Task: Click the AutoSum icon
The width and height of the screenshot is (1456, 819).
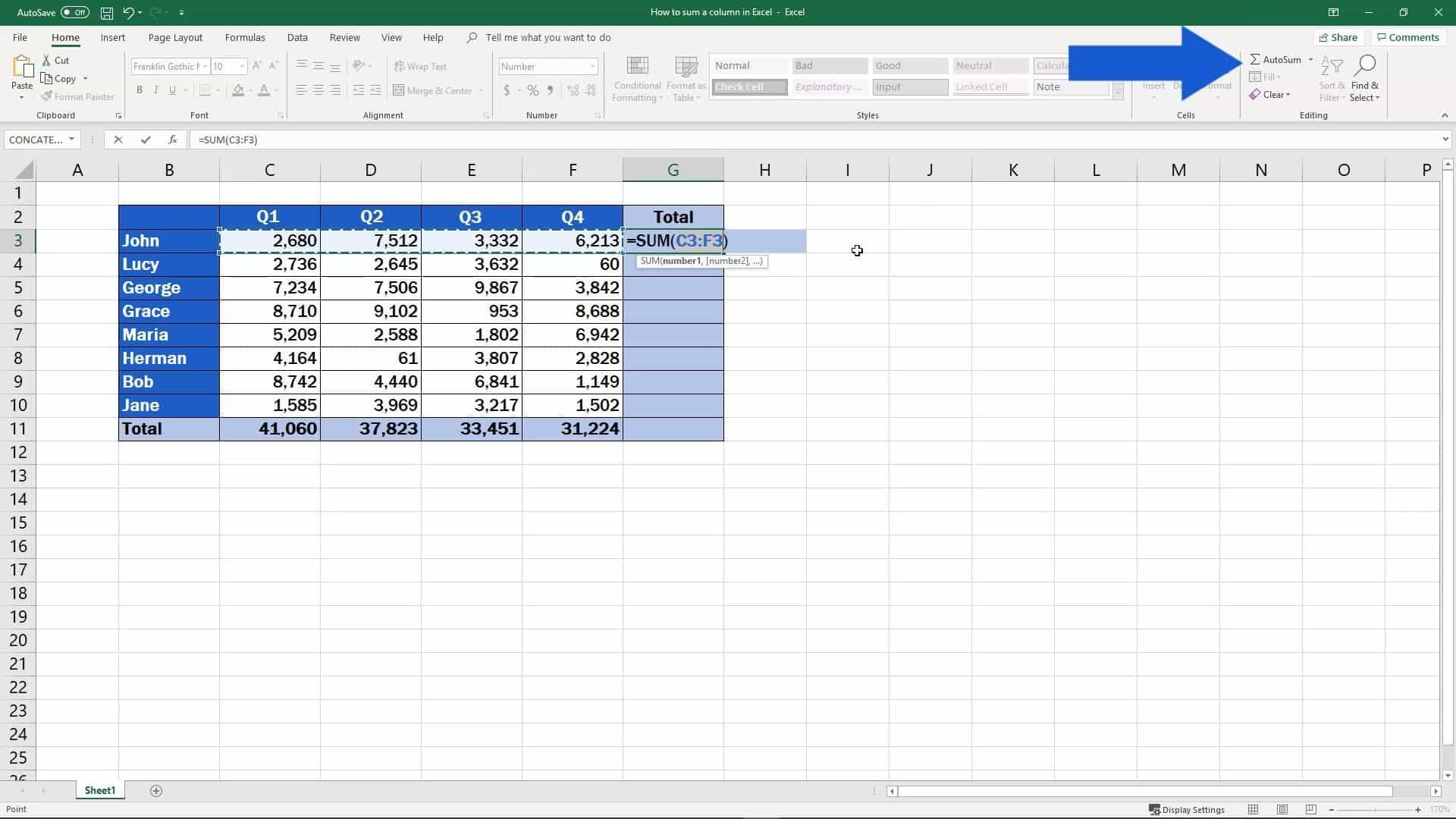Action: (x=1256, y=59)
